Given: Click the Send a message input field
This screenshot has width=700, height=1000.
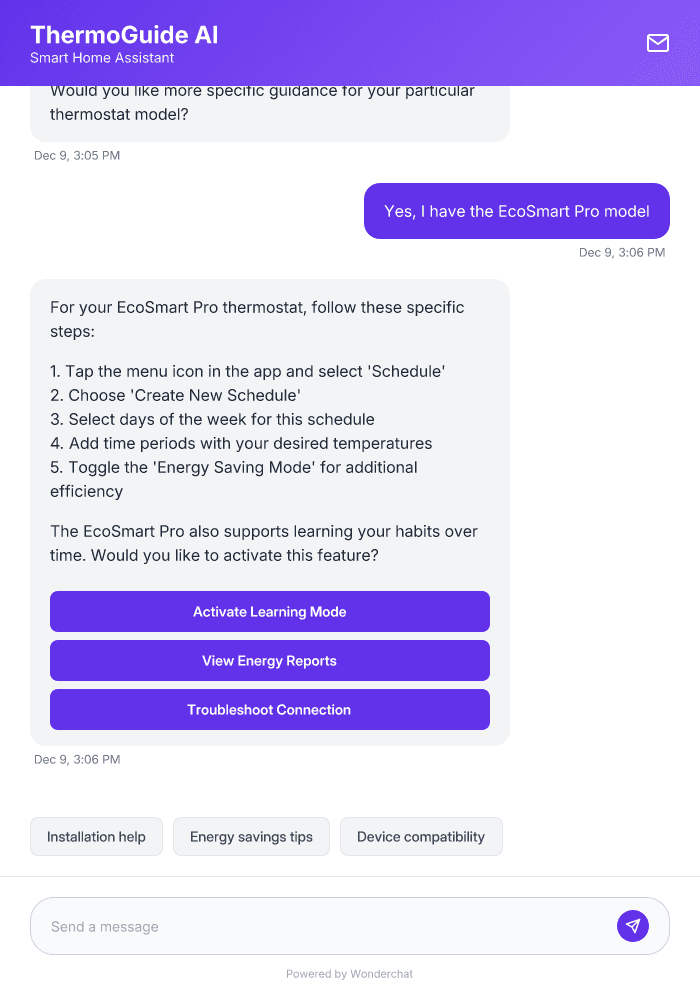Looking at the screenshot, I should (300, 925).
